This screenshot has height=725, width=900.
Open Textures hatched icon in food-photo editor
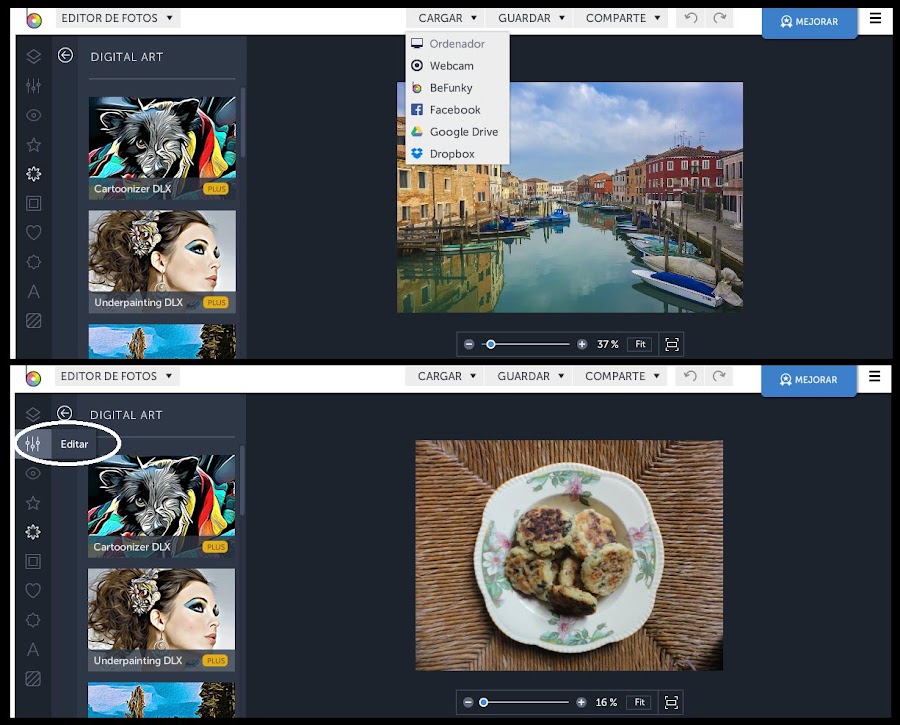point(33,679)
